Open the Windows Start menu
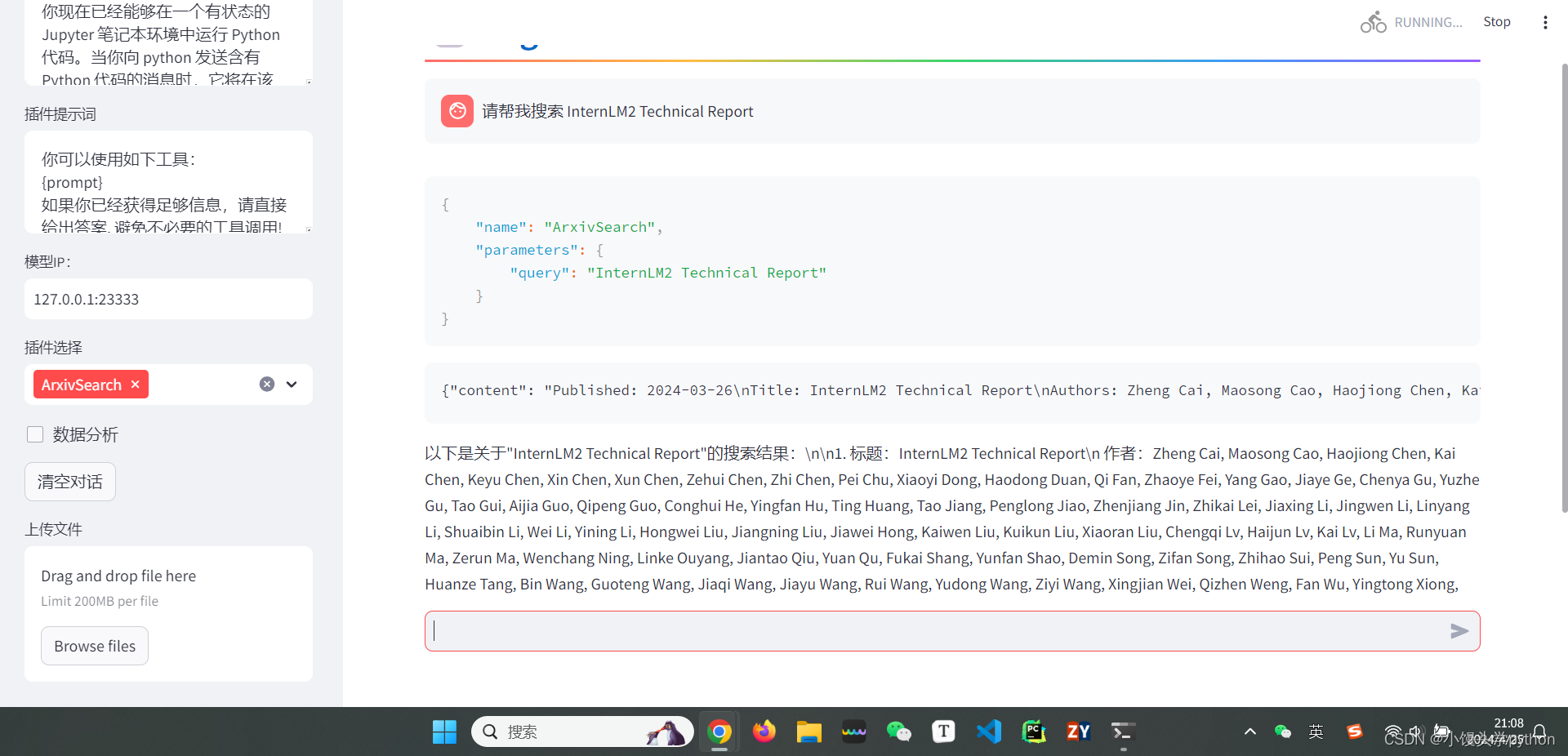This screenshot has width=1568, height=756. [x=444, y=732]
